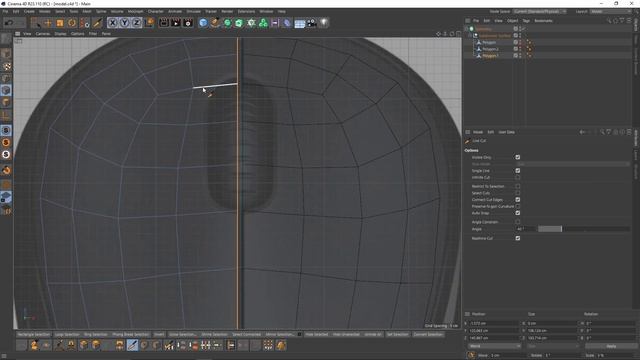Open Render Settings clapperboard gear icon
640x360 pixels.
(188, 23)
